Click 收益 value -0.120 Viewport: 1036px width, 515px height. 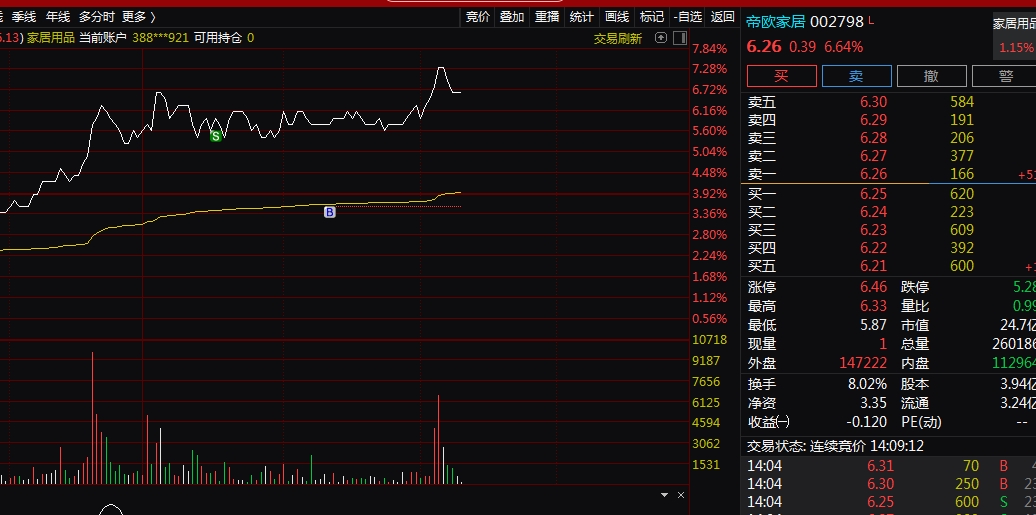click(866, 422)
